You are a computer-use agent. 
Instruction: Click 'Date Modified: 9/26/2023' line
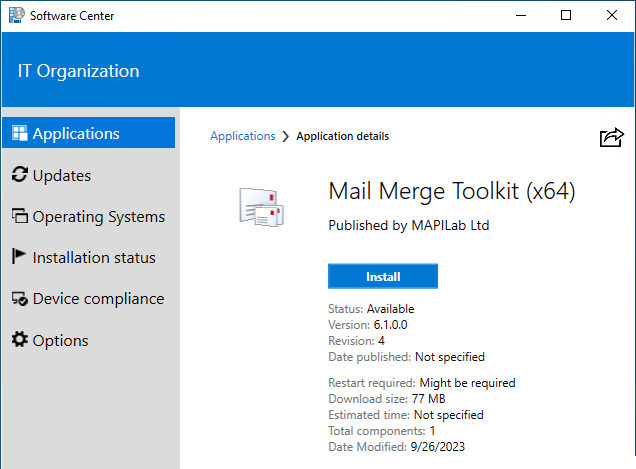click(x=396, y=447)
